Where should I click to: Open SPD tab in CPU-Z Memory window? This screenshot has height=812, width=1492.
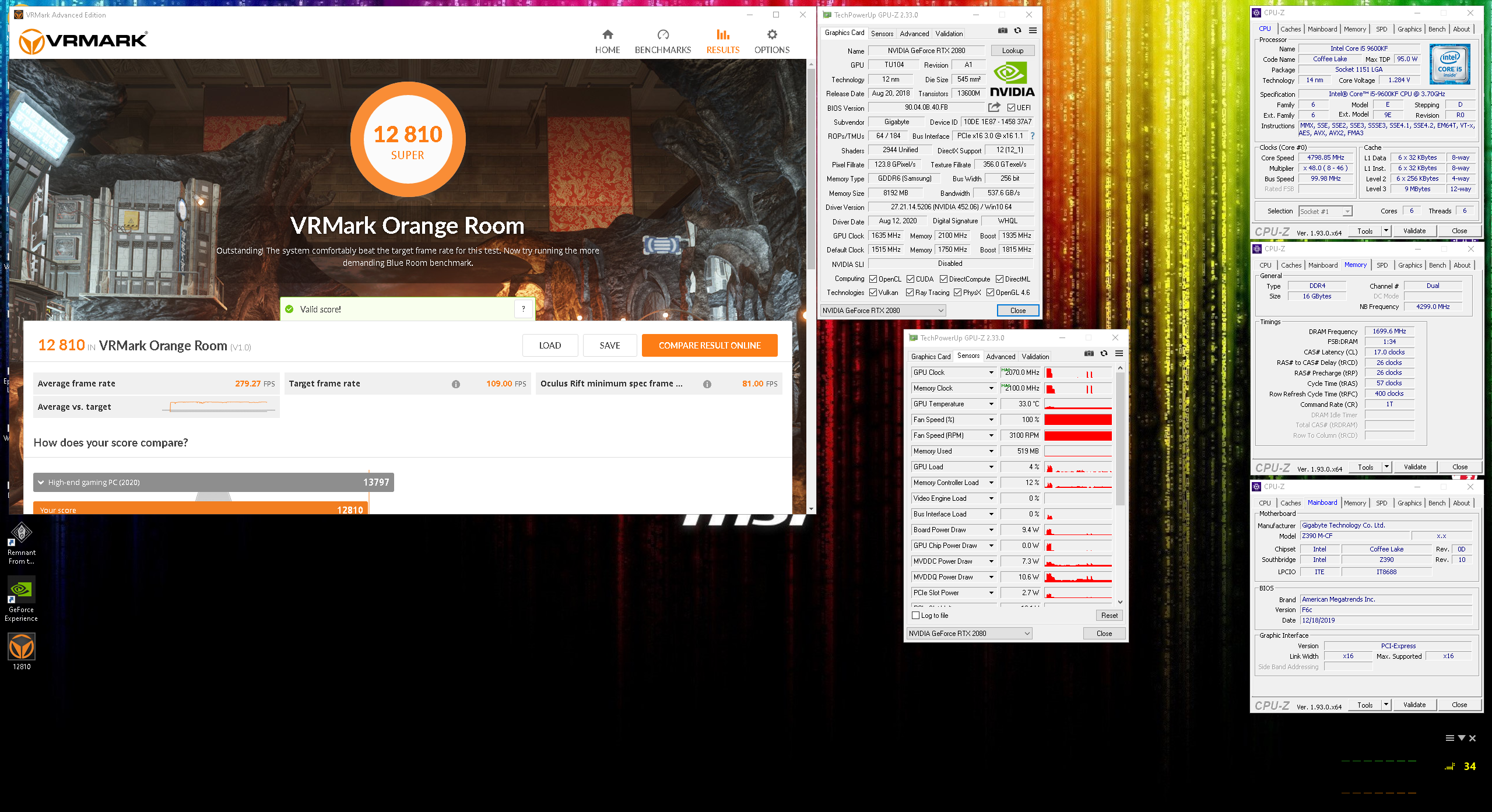[x=1382, y=265]
